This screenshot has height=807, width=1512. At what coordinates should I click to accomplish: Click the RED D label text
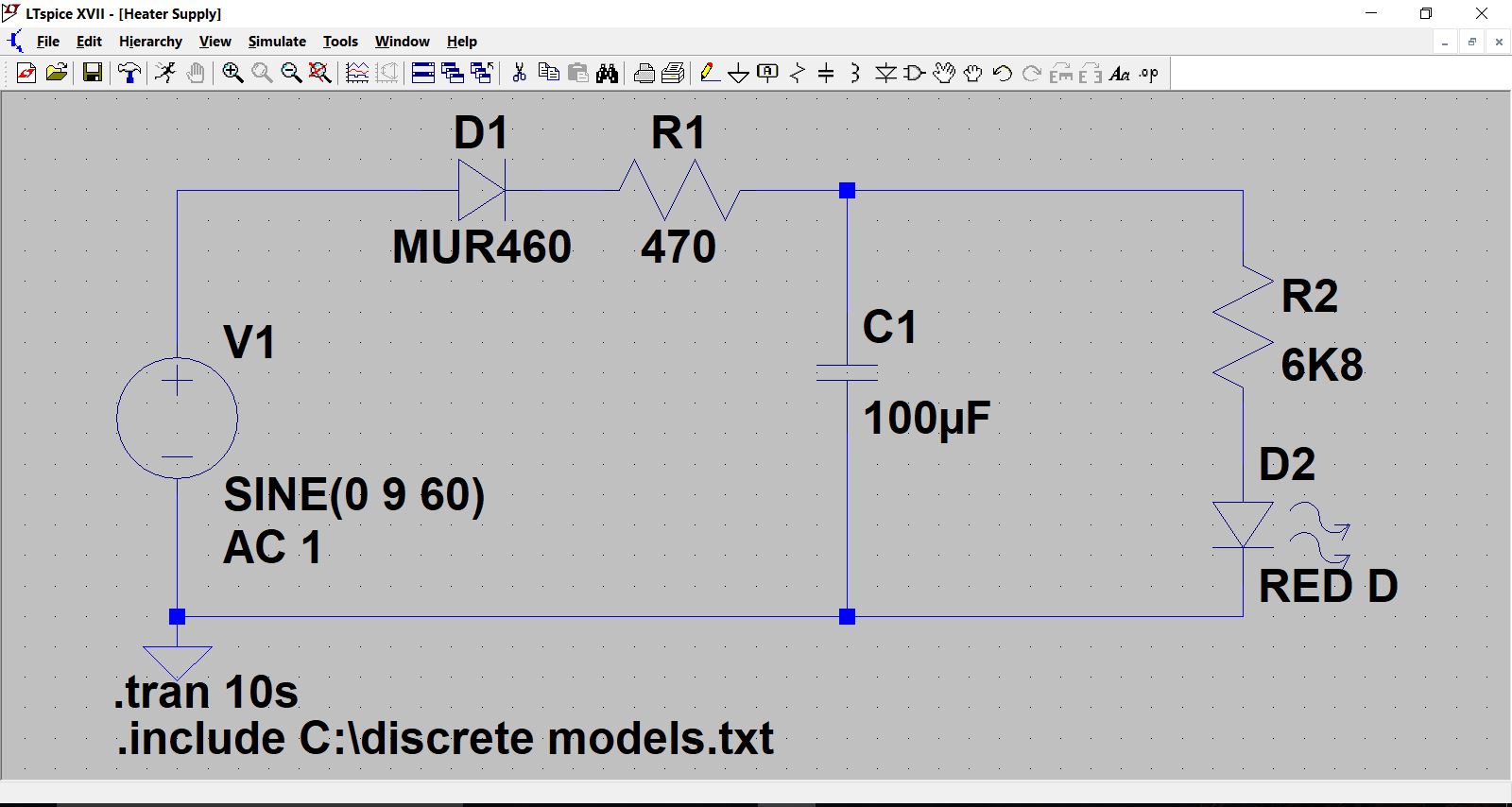1329,587
